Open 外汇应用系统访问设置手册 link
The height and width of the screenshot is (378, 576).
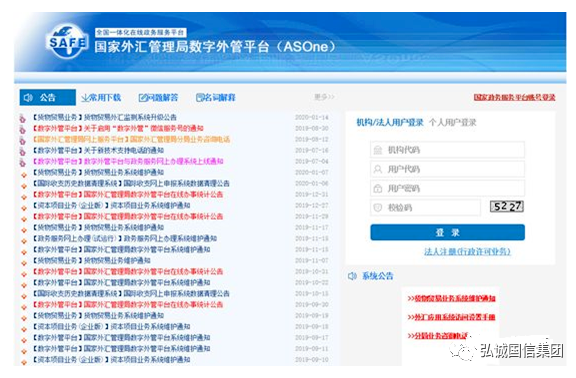click(451, 317)
